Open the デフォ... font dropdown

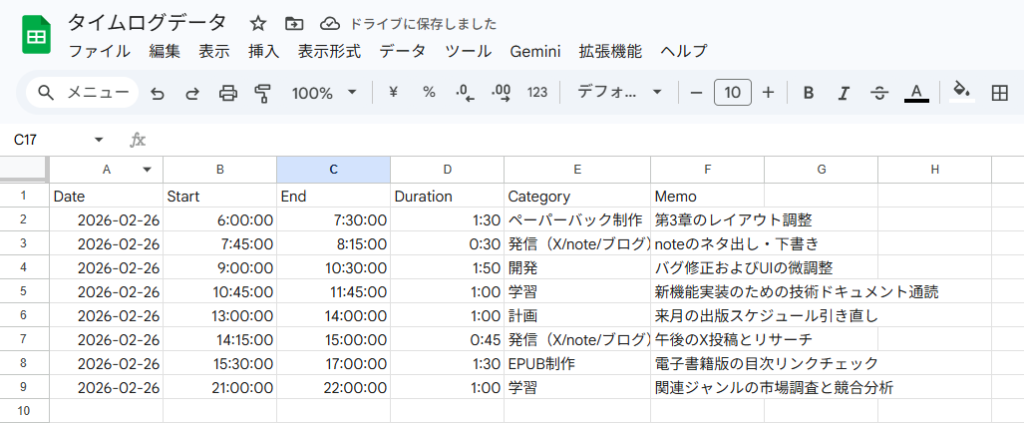[x=620, y=93]
